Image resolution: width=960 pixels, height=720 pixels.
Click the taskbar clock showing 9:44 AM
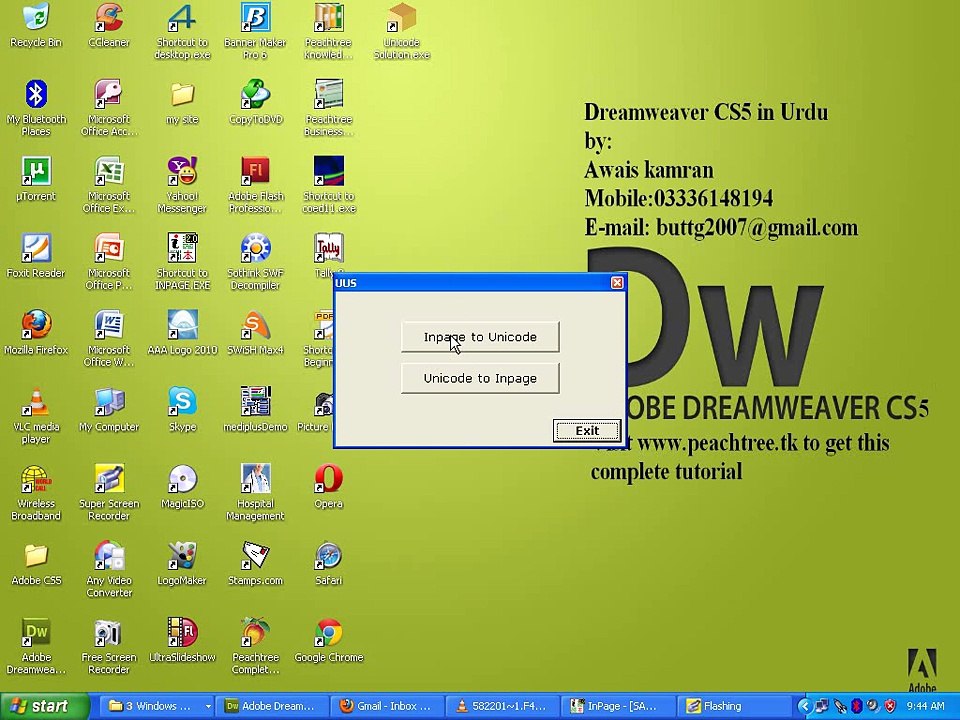pos(925,706)
